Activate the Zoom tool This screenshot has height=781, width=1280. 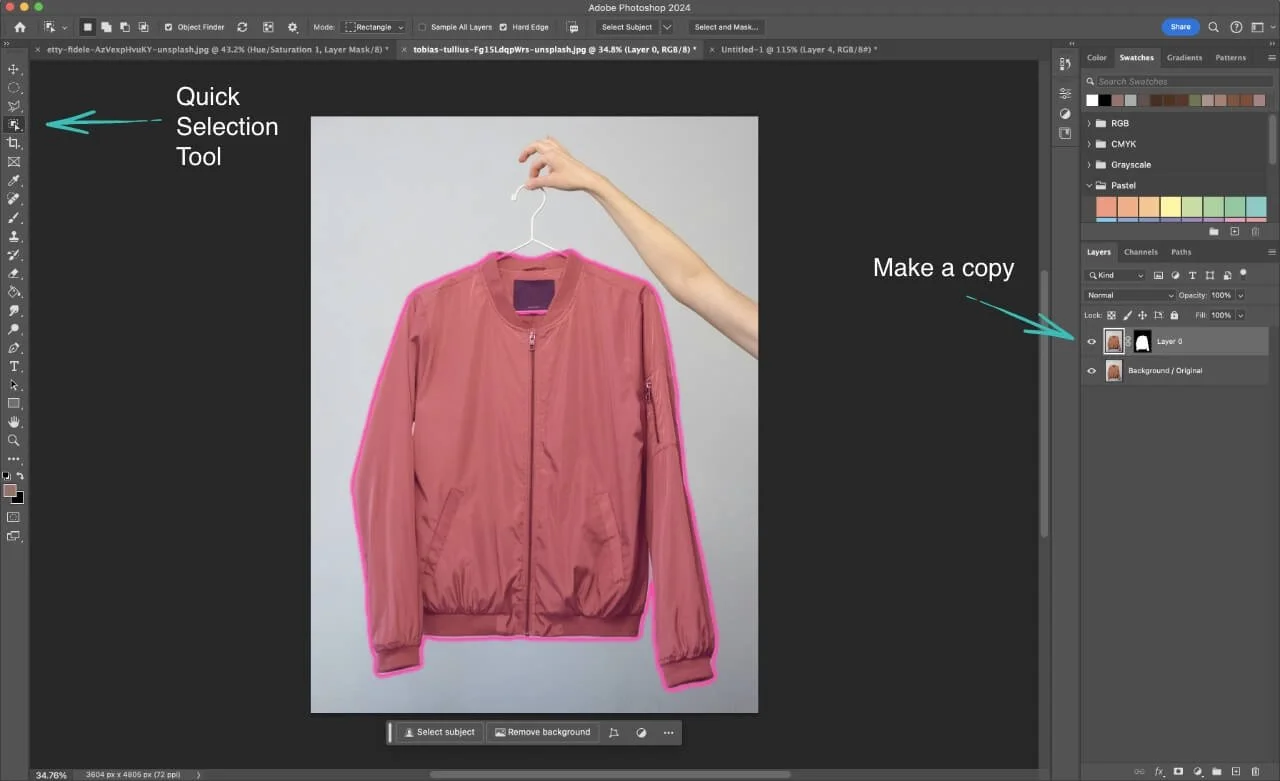(14, 440)
